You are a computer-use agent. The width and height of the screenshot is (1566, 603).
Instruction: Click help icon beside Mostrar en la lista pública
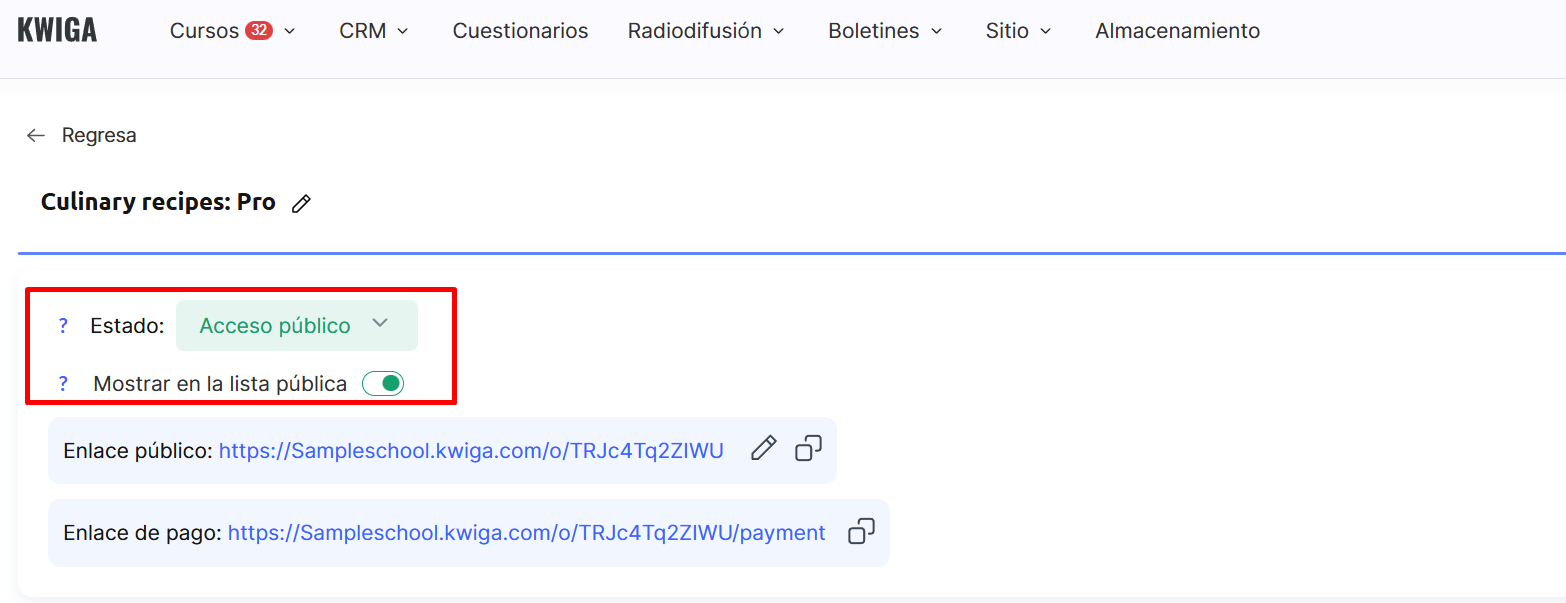(63, 384)
